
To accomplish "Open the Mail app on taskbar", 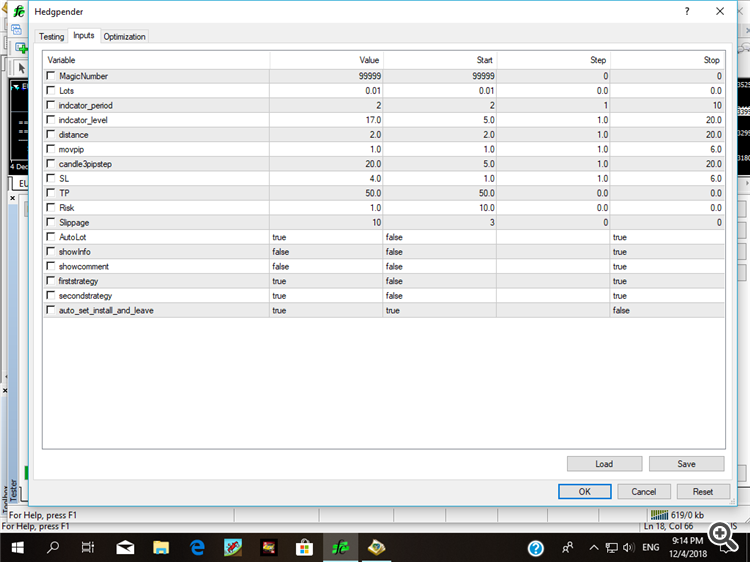I will pos(125,547).
